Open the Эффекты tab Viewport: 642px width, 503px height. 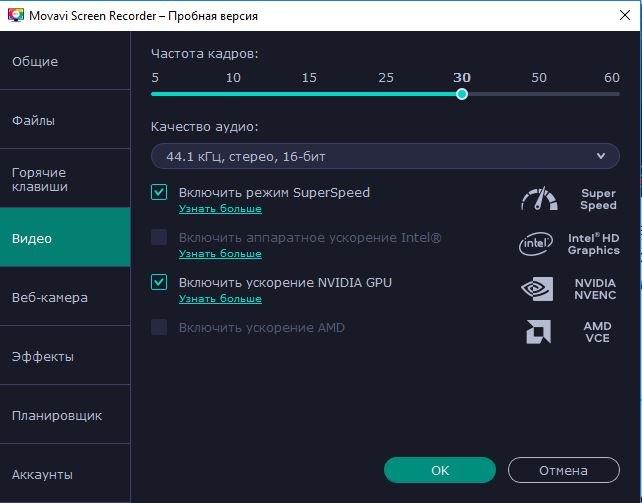point(65,356)
